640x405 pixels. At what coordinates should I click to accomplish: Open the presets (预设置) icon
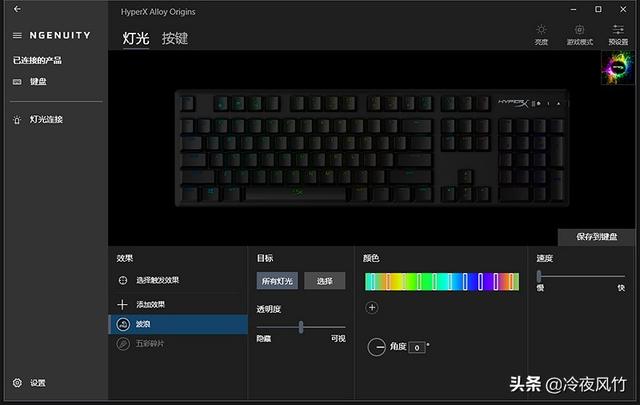click(x=618, y=34)
